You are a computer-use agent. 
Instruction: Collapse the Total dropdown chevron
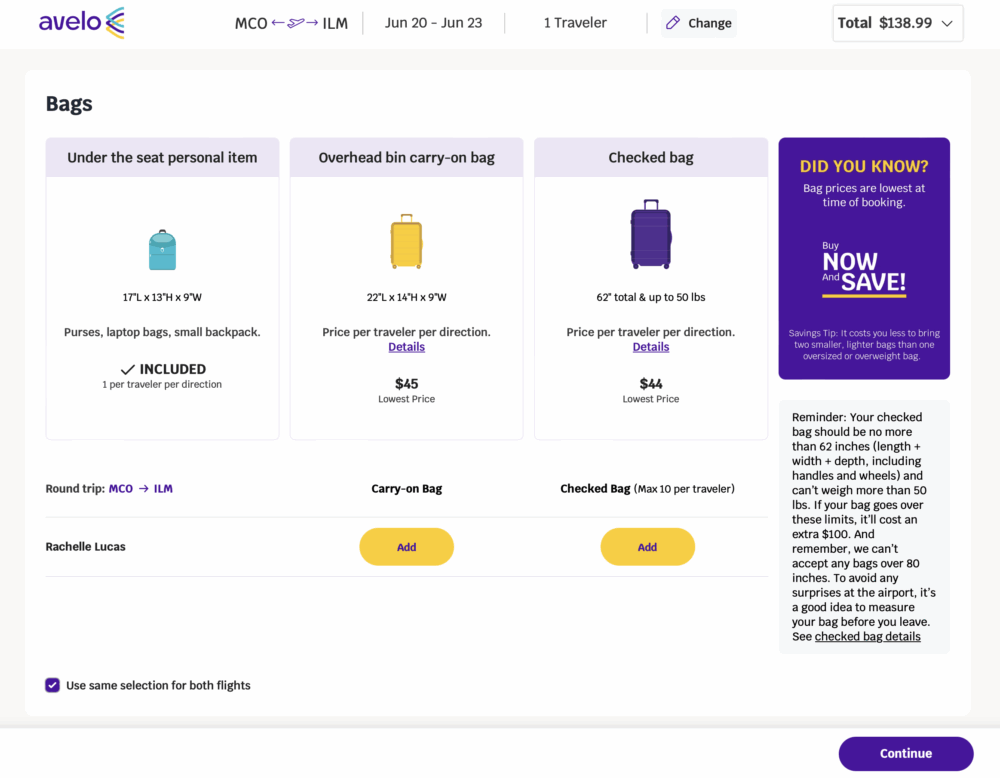(x=948, y=22)
